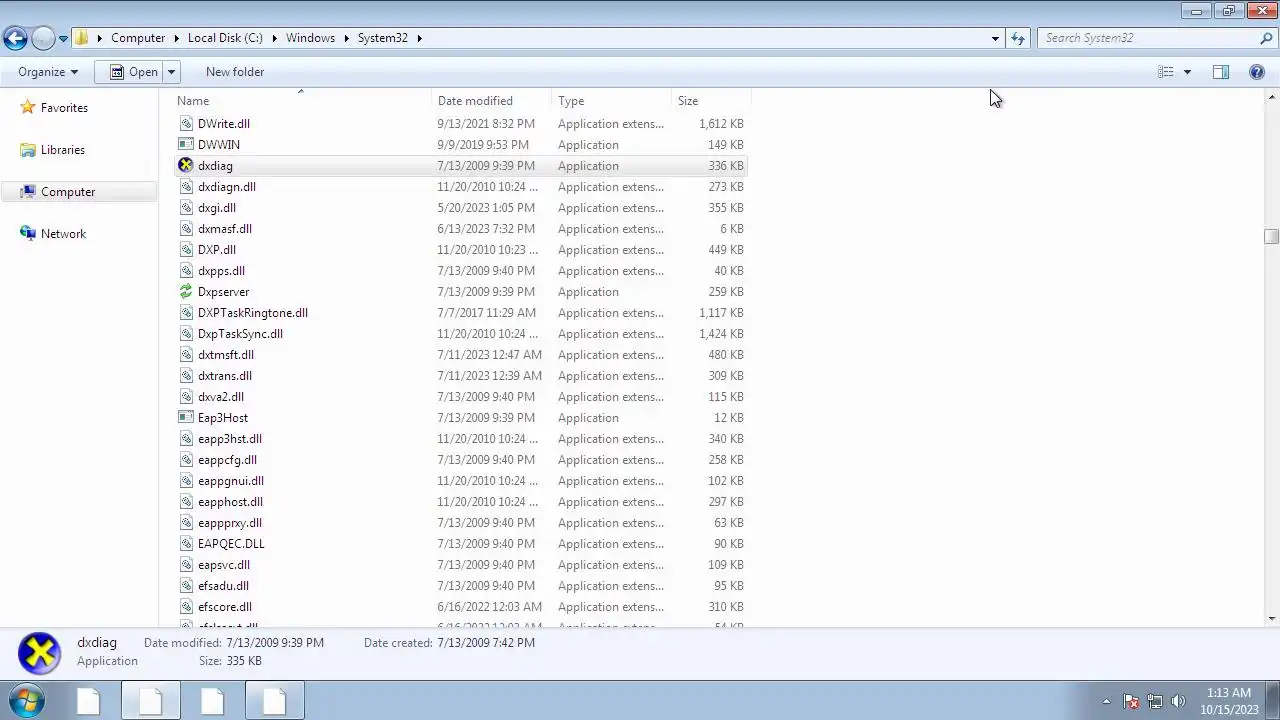
Task: Click the Back navigation arrow
Action: click(15, 38)
